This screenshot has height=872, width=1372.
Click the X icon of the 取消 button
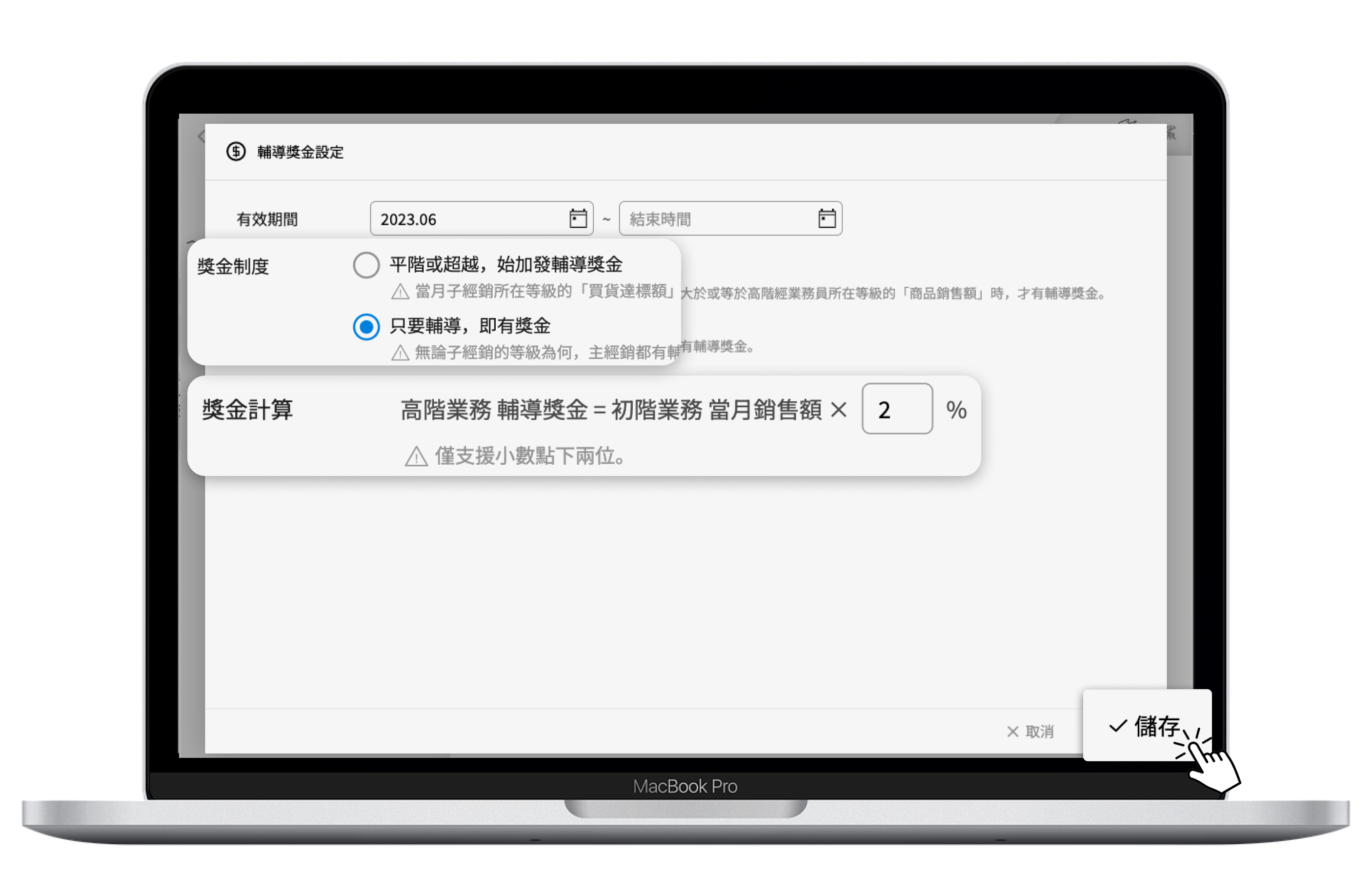pyautogui.click(x=1012, y=732)
